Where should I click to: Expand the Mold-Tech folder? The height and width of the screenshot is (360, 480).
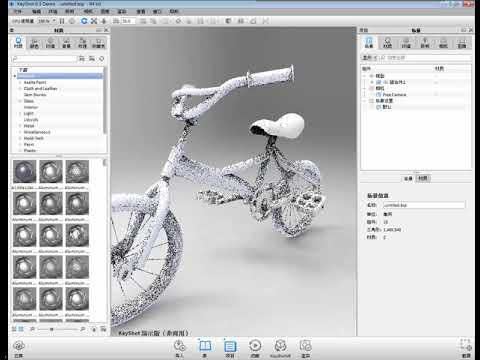coord(20,138)
